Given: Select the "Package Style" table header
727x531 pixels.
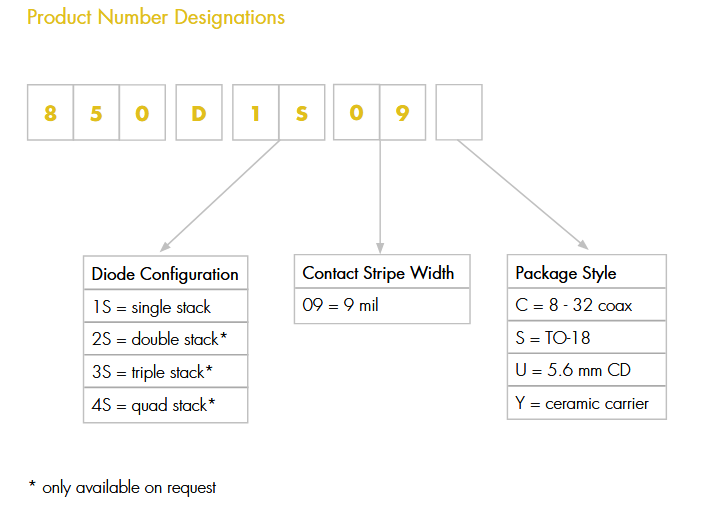Looking at the screenshot, I should tap(586, 273).
